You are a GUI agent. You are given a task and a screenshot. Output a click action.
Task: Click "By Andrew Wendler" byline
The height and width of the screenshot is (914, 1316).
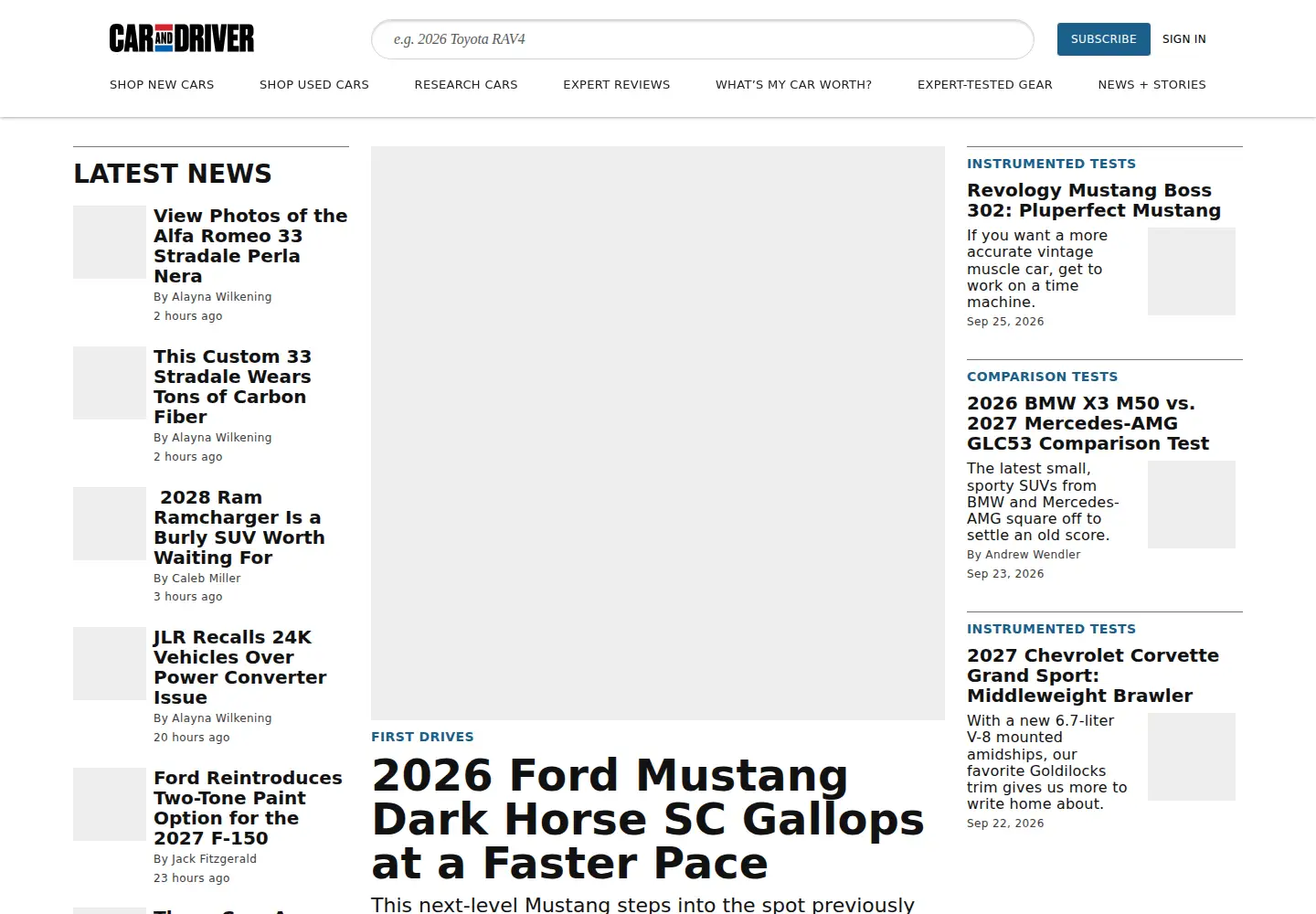[x=1024, y=555]
